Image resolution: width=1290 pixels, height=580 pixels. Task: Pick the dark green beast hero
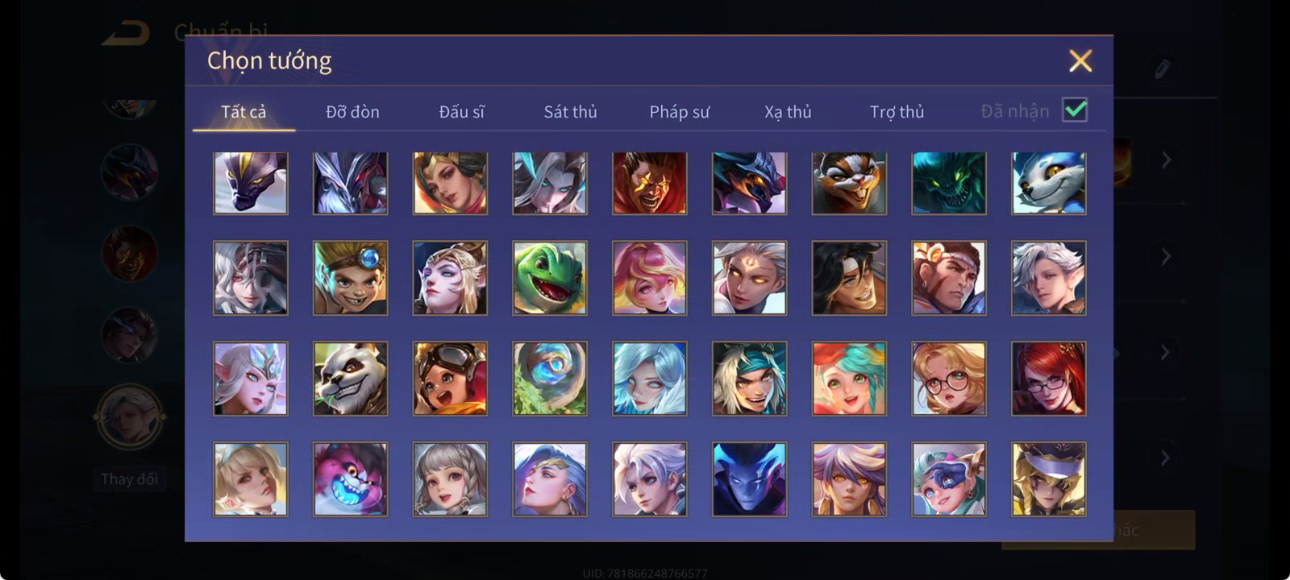pos(949,182)
